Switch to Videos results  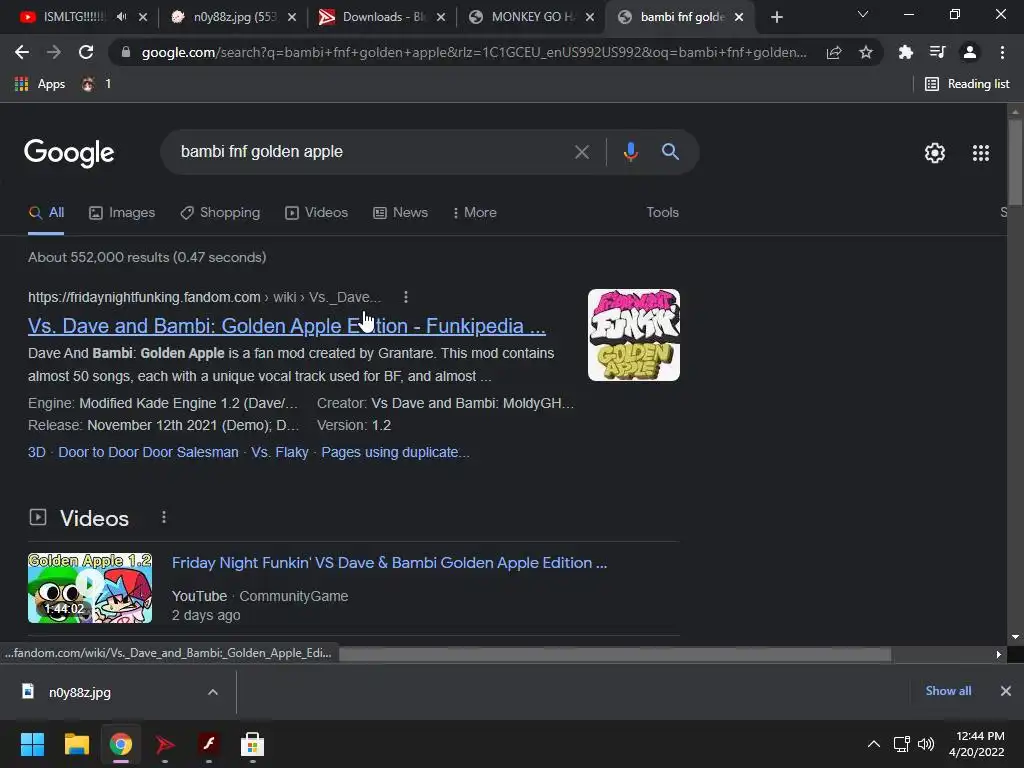[317, 212]
